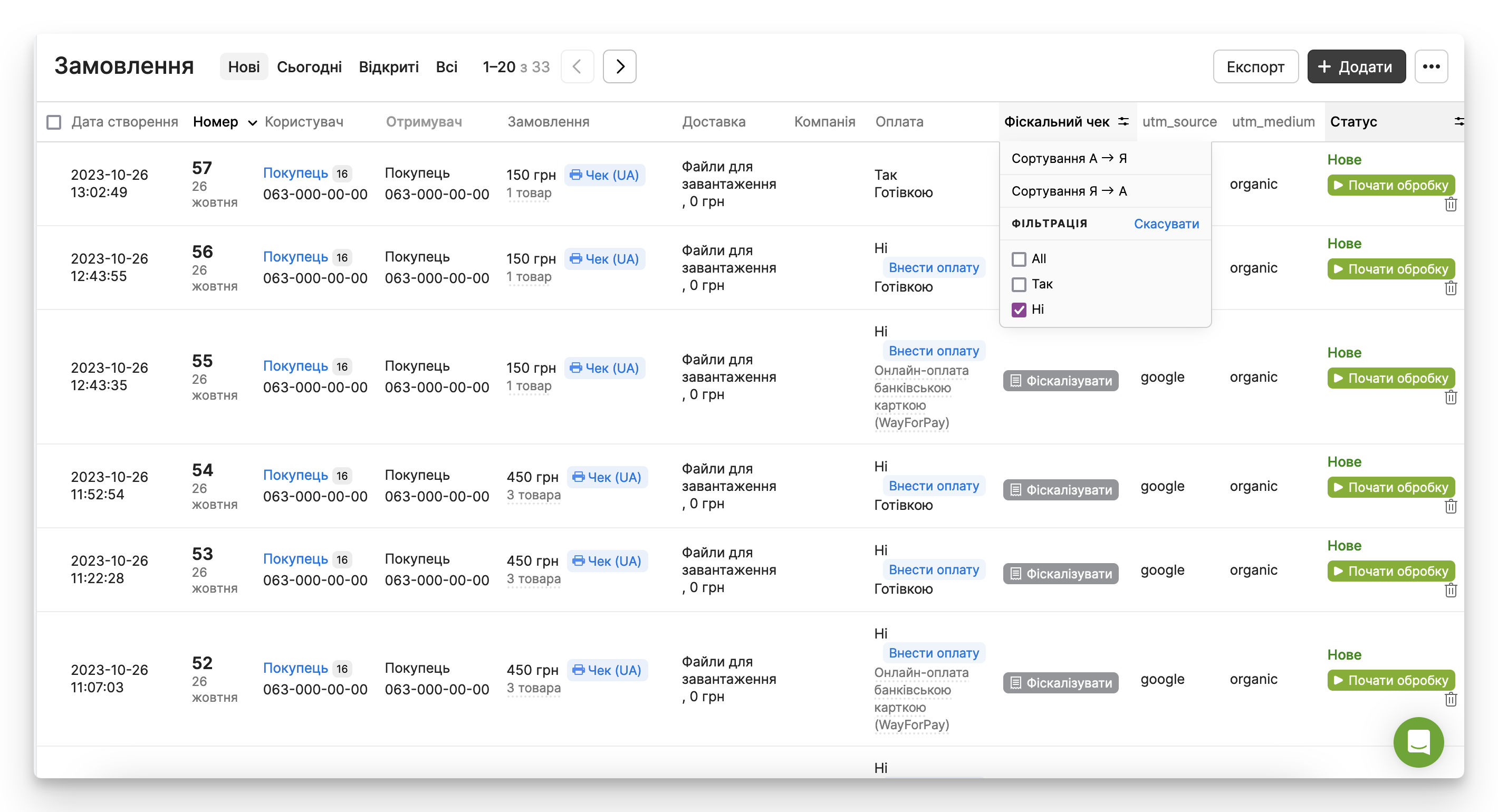Select Сортування А → Я option
Viewport: 1498px width, 812px height.
pos(1069,158)
